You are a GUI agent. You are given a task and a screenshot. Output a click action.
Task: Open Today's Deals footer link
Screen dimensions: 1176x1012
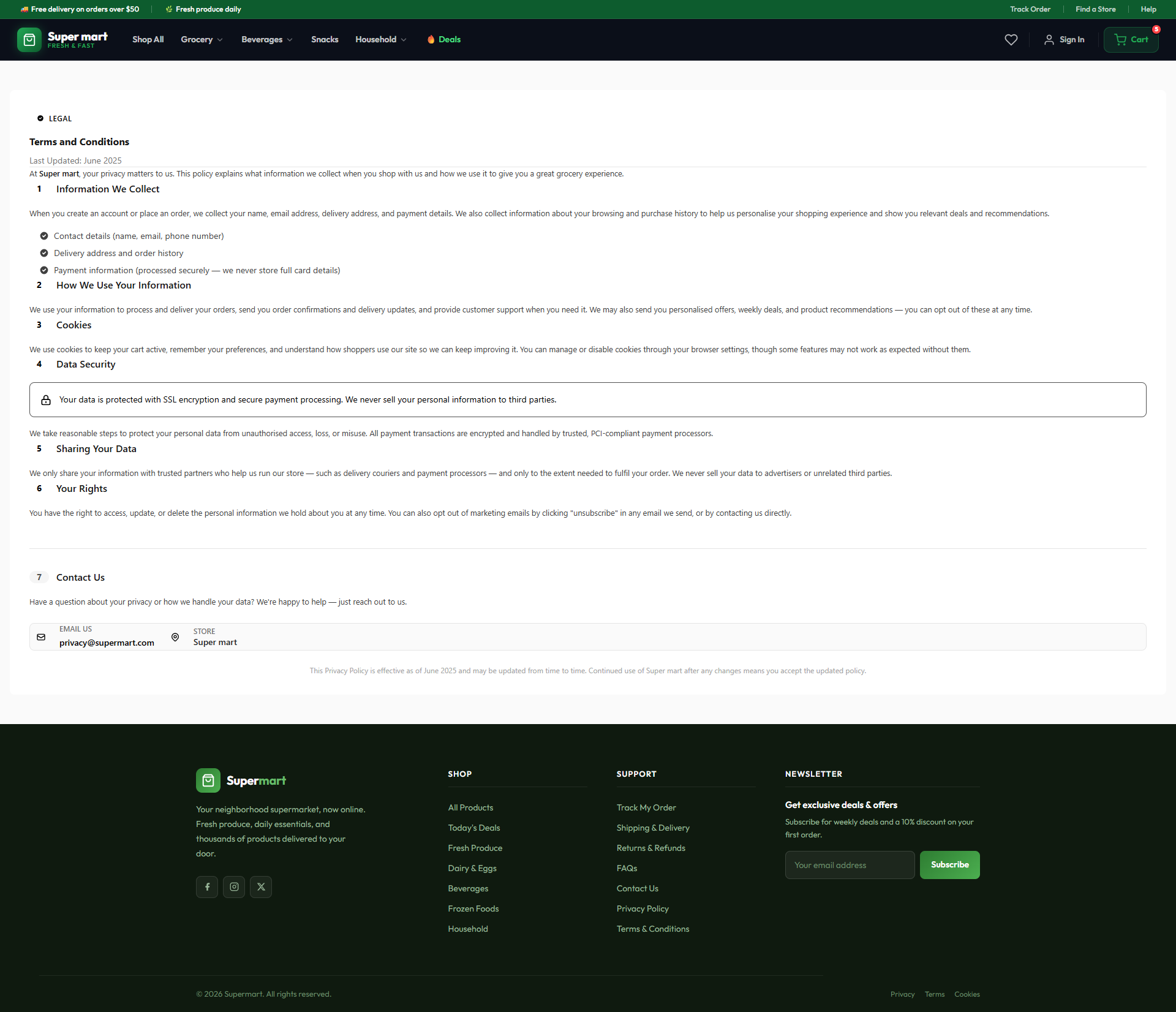click(x=474, y=828)
